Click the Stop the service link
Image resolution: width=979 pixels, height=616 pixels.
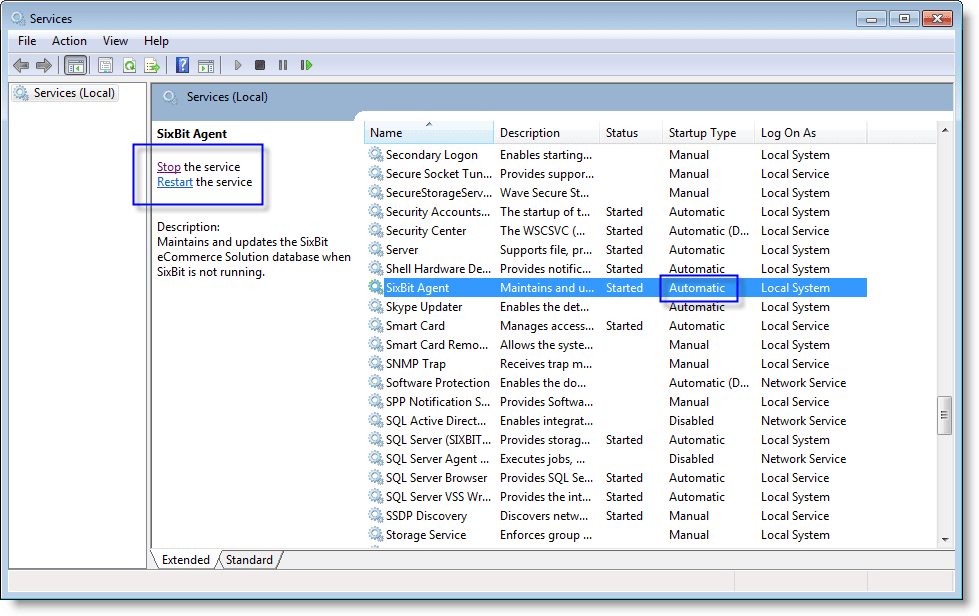(169, 167)
